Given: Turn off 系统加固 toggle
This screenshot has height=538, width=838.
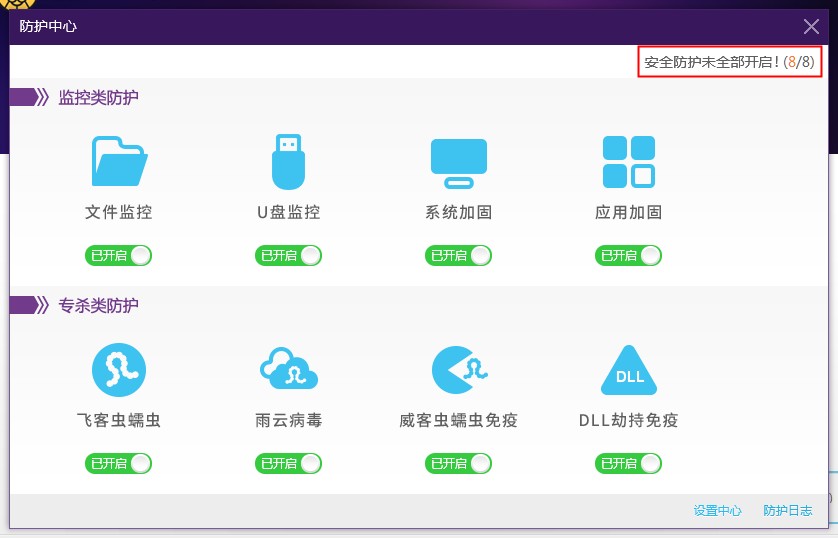Looking at the screenshot, I should pyautogui.click(x=459, y=255).
